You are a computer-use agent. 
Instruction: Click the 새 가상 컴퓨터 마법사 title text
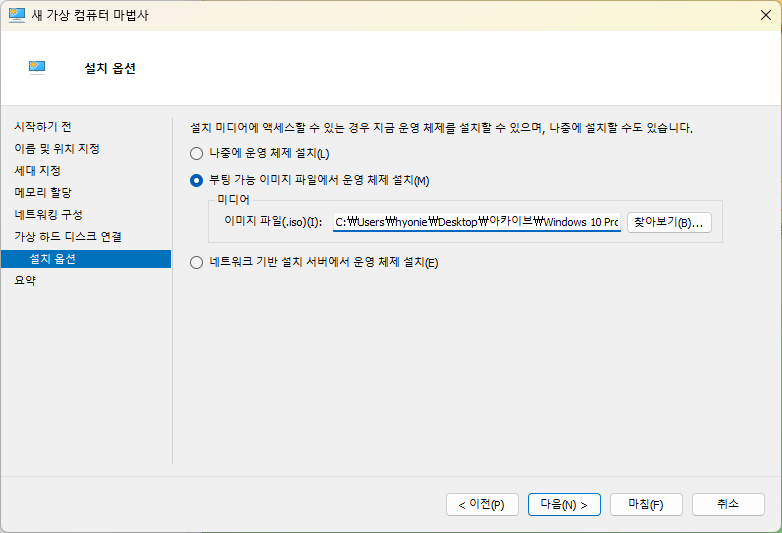coord(90,15)
